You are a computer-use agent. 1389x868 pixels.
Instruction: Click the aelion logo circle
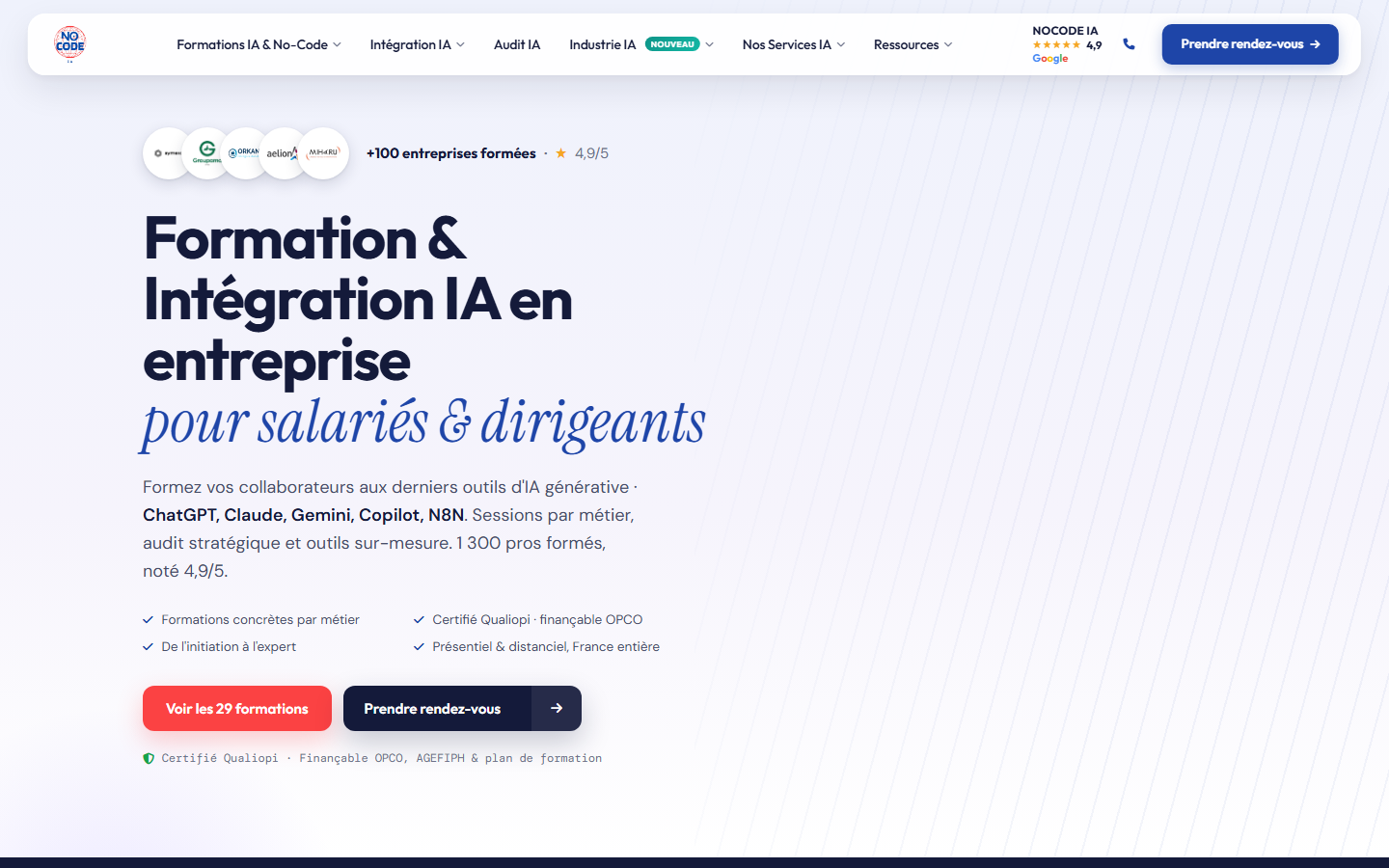[284, 153]
